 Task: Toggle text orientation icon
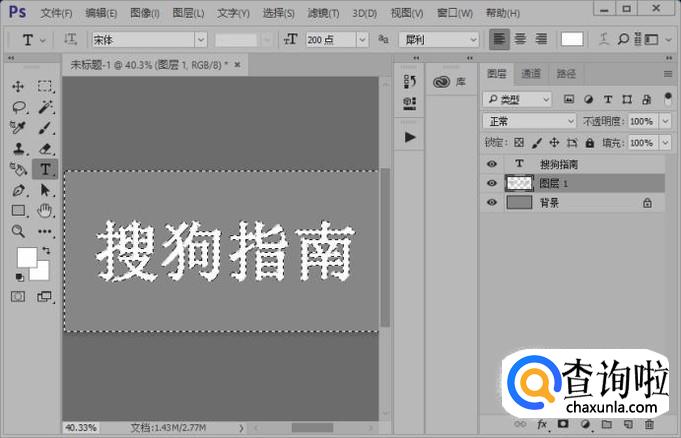(x=70, y=40)
